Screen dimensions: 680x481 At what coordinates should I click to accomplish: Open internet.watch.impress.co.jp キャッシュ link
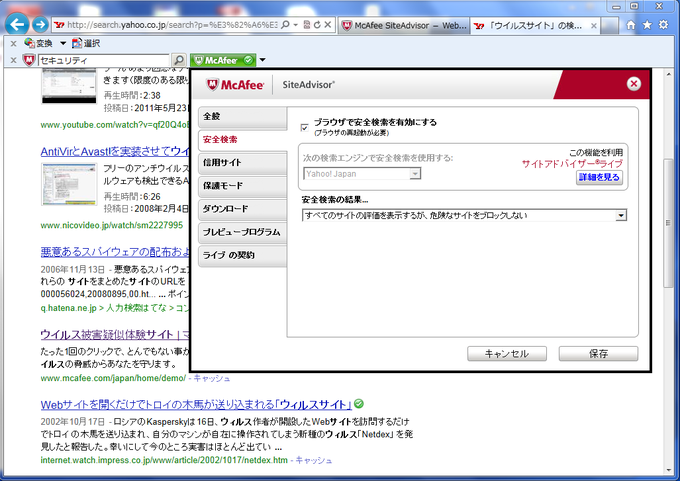[314, 460]
